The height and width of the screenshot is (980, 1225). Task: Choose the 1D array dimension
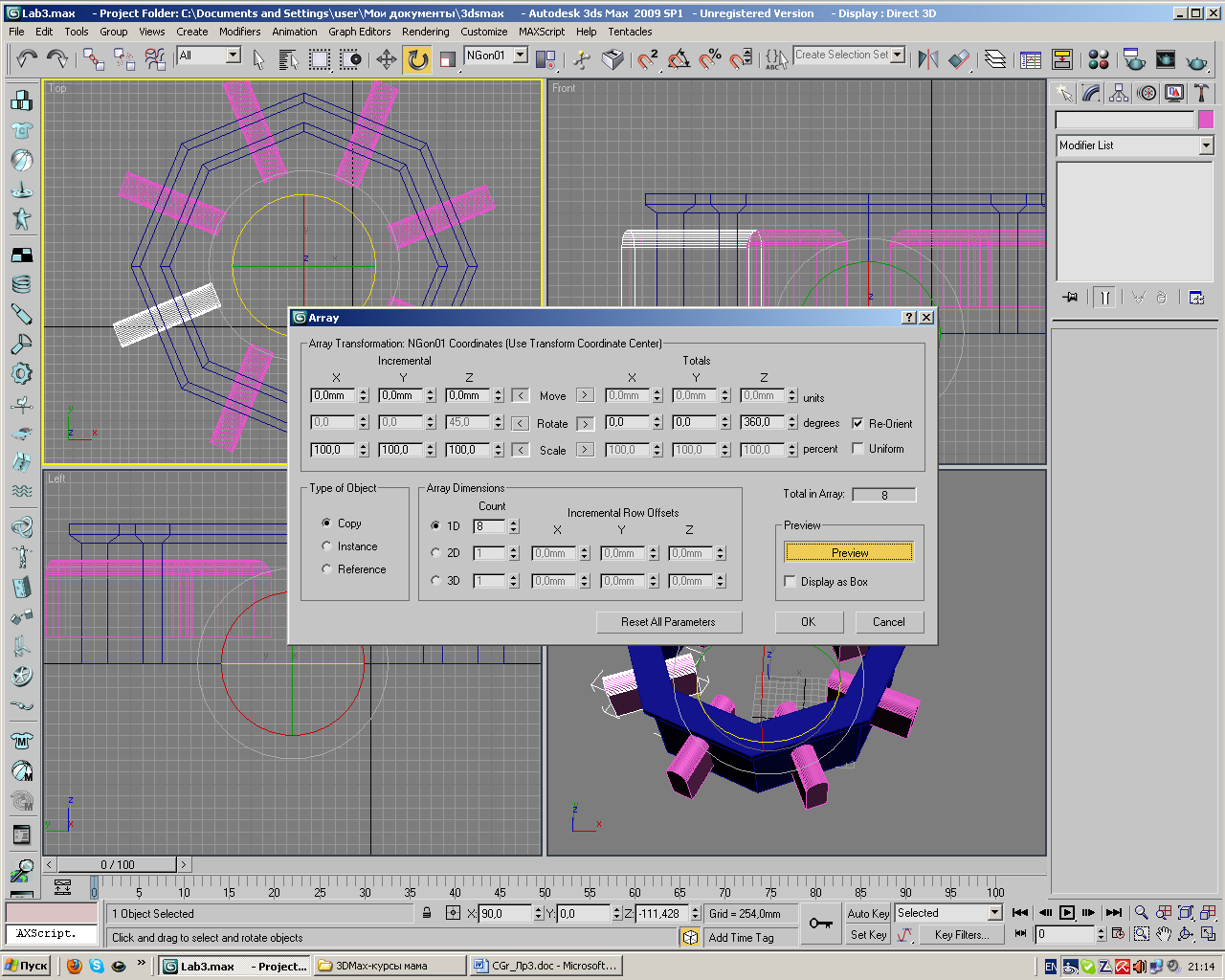click(x=436, y=525)
